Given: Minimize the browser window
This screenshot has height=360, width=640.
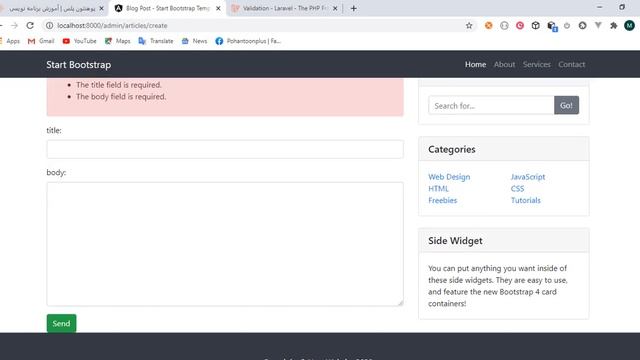Looking at the screenshot, I should [599, 7].
